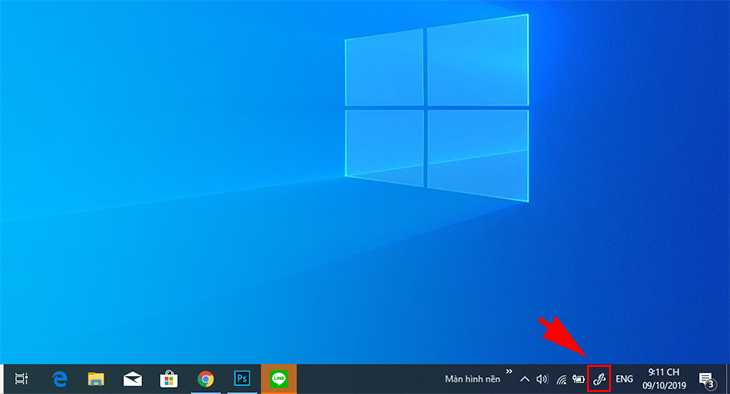Open the Wi-Fi network panel
Screen dimensions: 730x394
click(x=561, y=380)
